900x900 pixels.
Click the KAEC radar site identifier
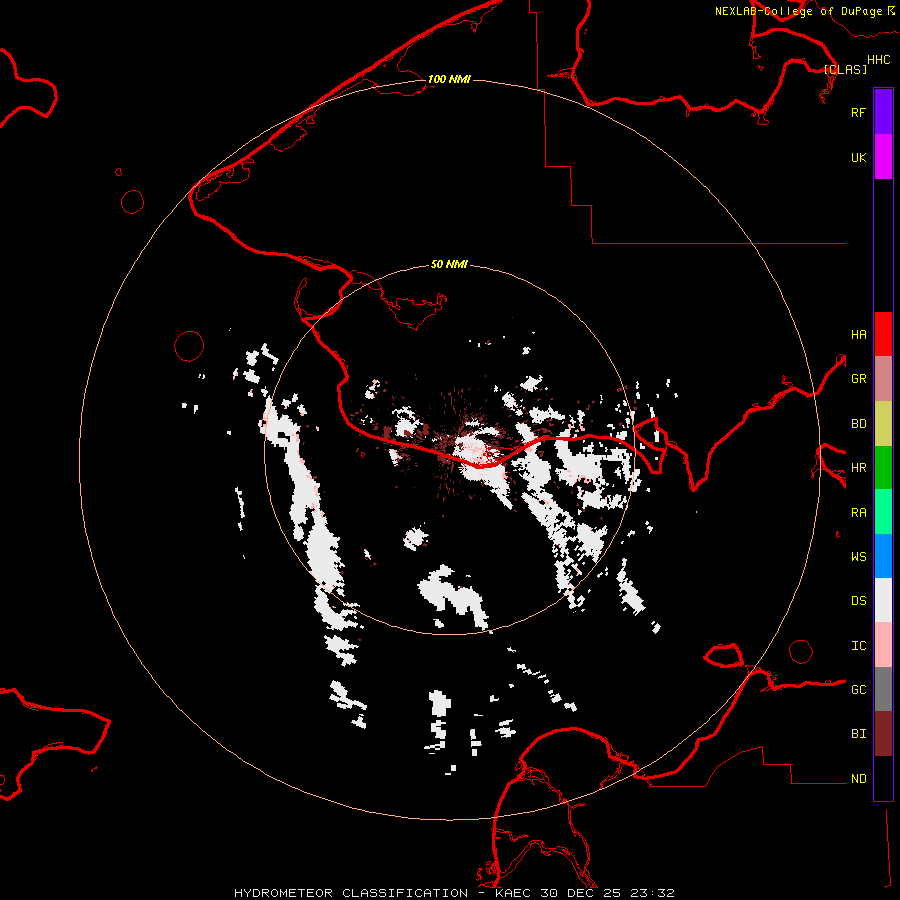coord(513,893)
